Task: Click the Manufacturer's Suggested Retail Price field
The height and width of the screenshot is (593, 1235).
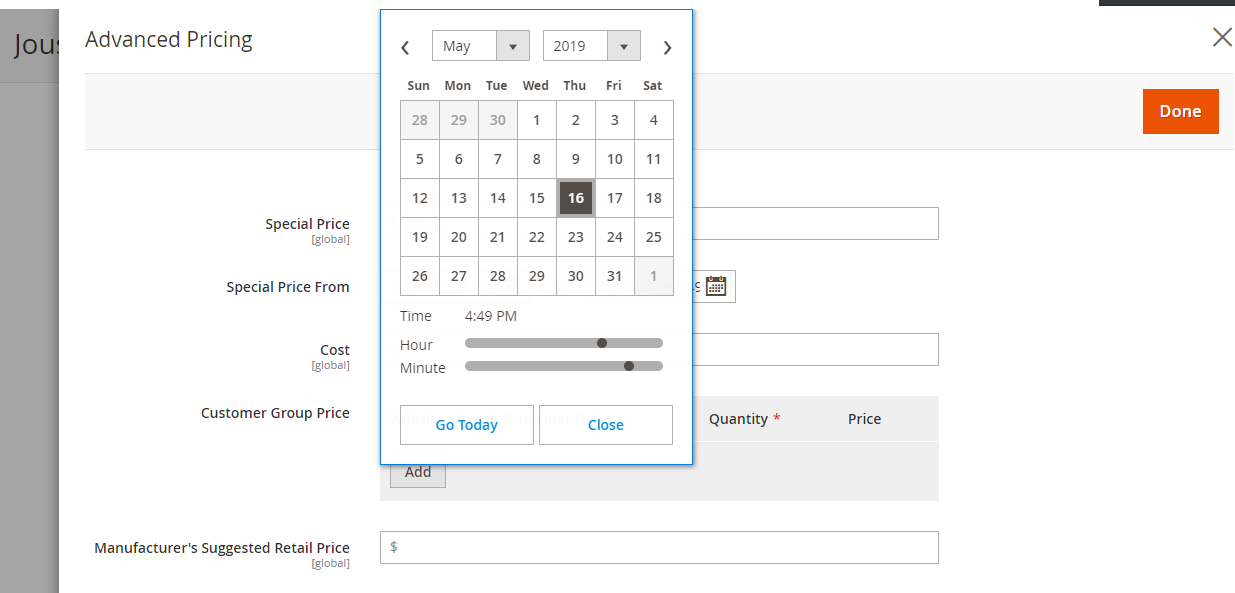Action: click(660, 547)
